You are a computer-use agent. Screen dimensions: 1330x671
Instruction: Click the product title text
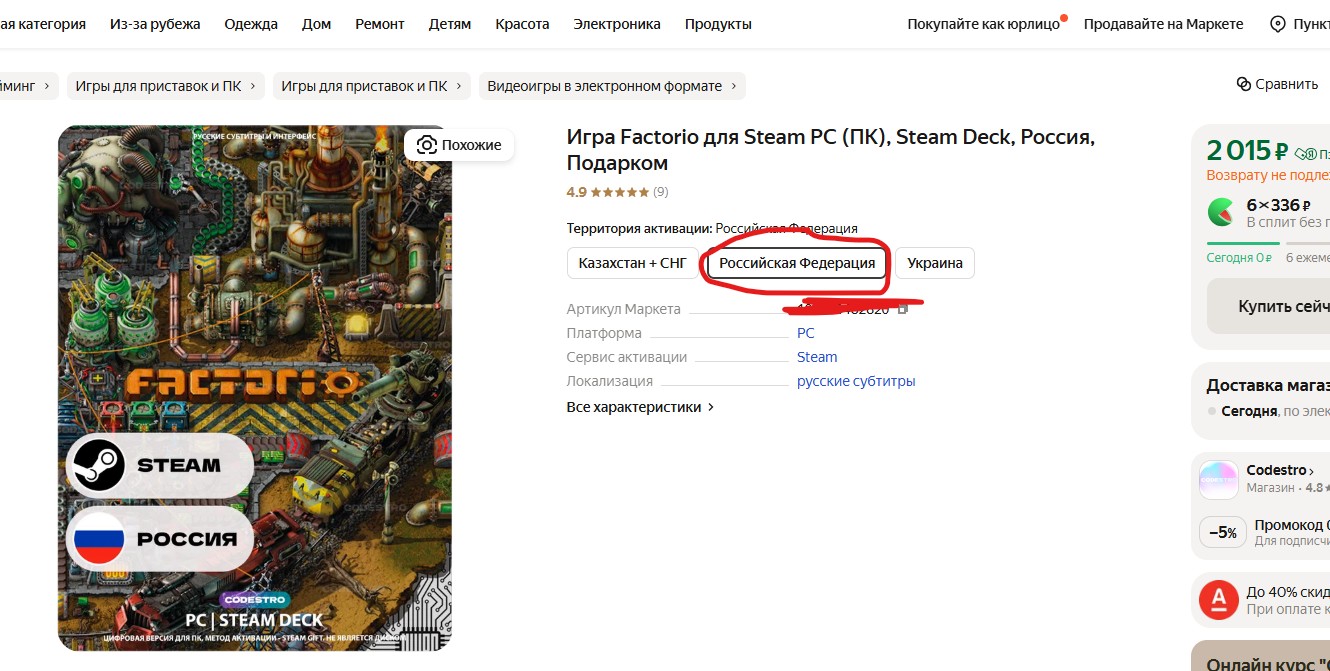pos(831,150)
